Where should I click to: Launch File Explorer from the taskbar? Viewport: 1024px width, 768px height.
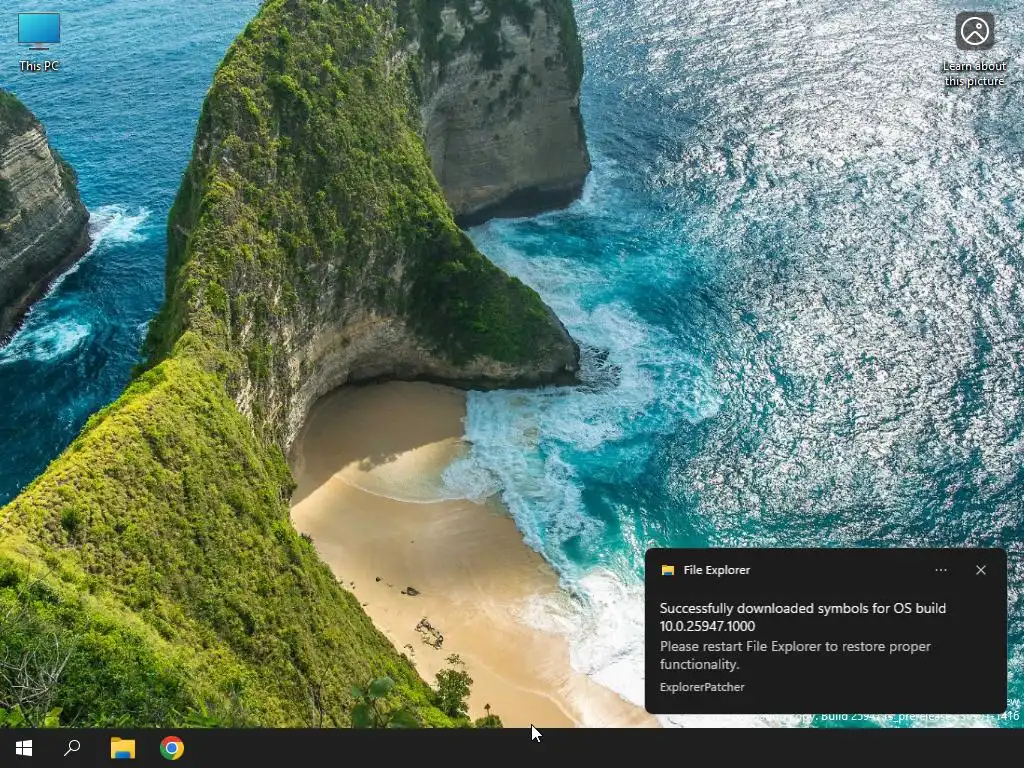pyautogui.click(x=123, y=748)
